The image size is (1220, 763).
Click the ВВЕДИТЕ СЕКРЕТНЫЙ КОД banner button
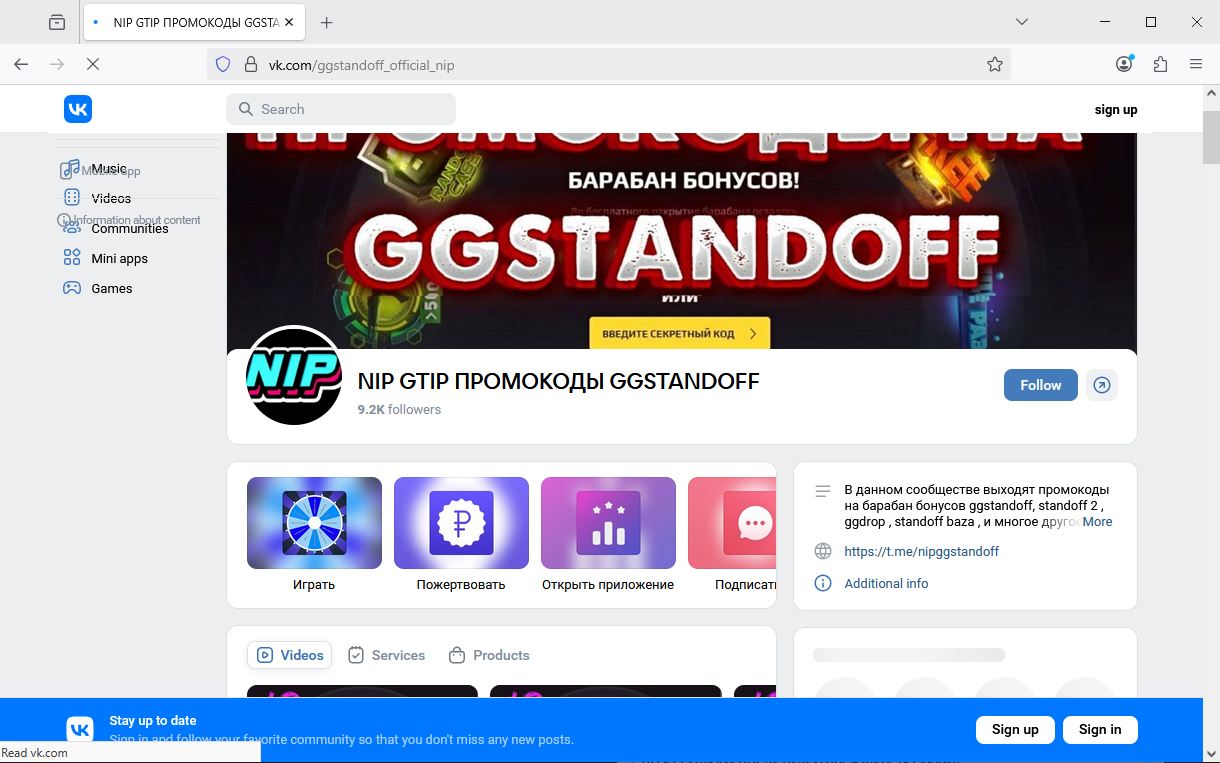pyautogui.click(x=679, y=333)
